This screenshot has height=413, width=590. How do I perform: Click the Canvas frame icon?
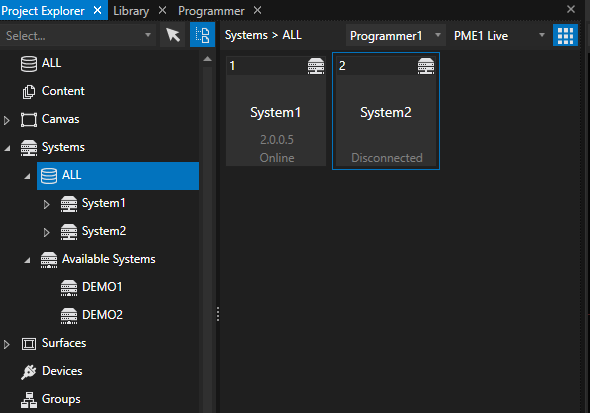[x=29, y=120]
